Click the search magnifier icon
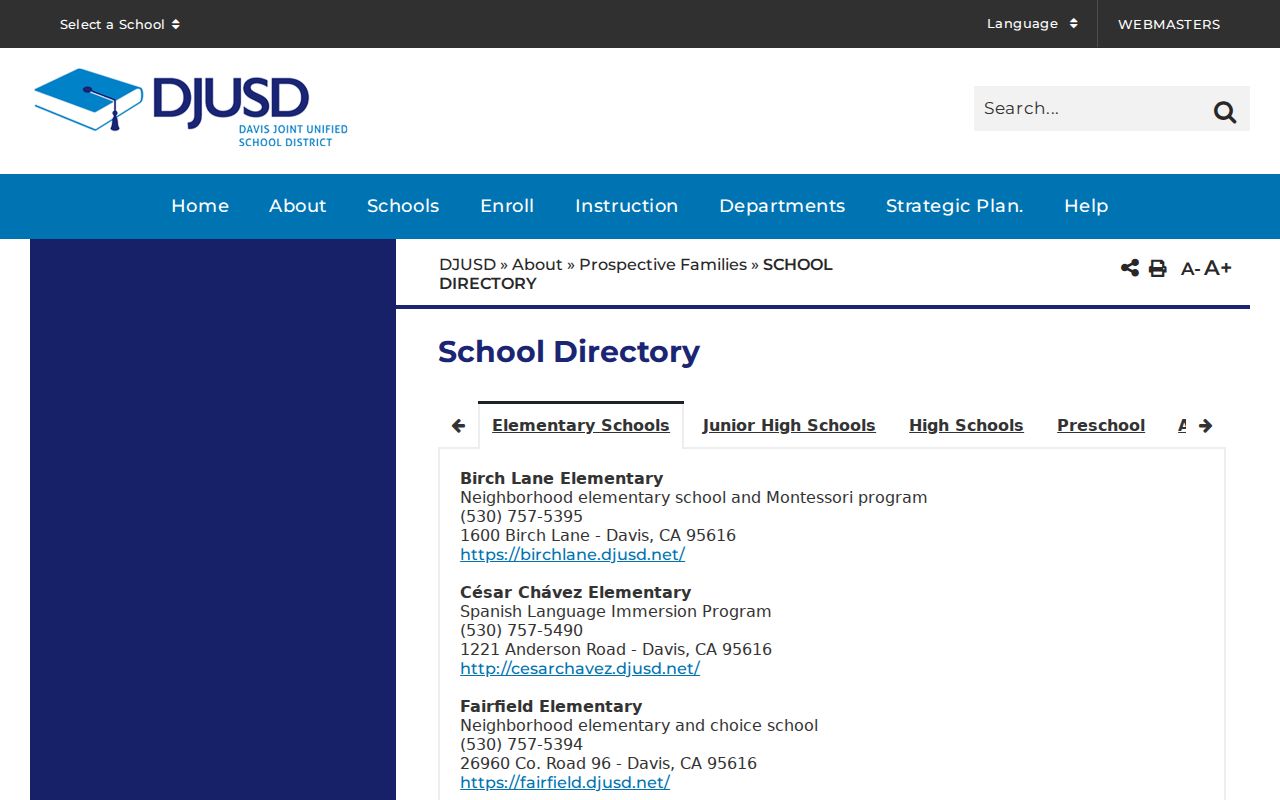The height and width of the screenshot is (800, 1280). tap(1225, 112)
